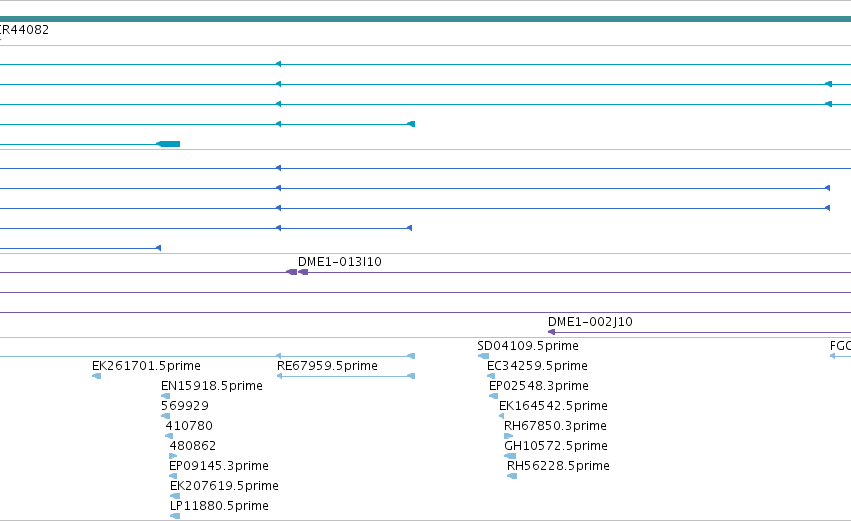Click the SD04109.5prime label
Image resolution: width=851 pixels, height=521 pixels.
(528, 346)
